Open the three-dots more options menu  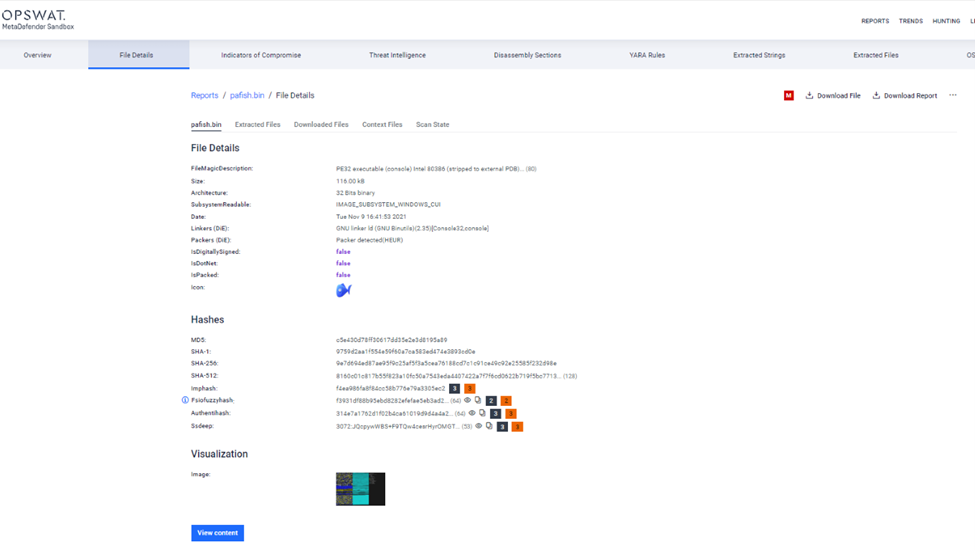(953, 96)
